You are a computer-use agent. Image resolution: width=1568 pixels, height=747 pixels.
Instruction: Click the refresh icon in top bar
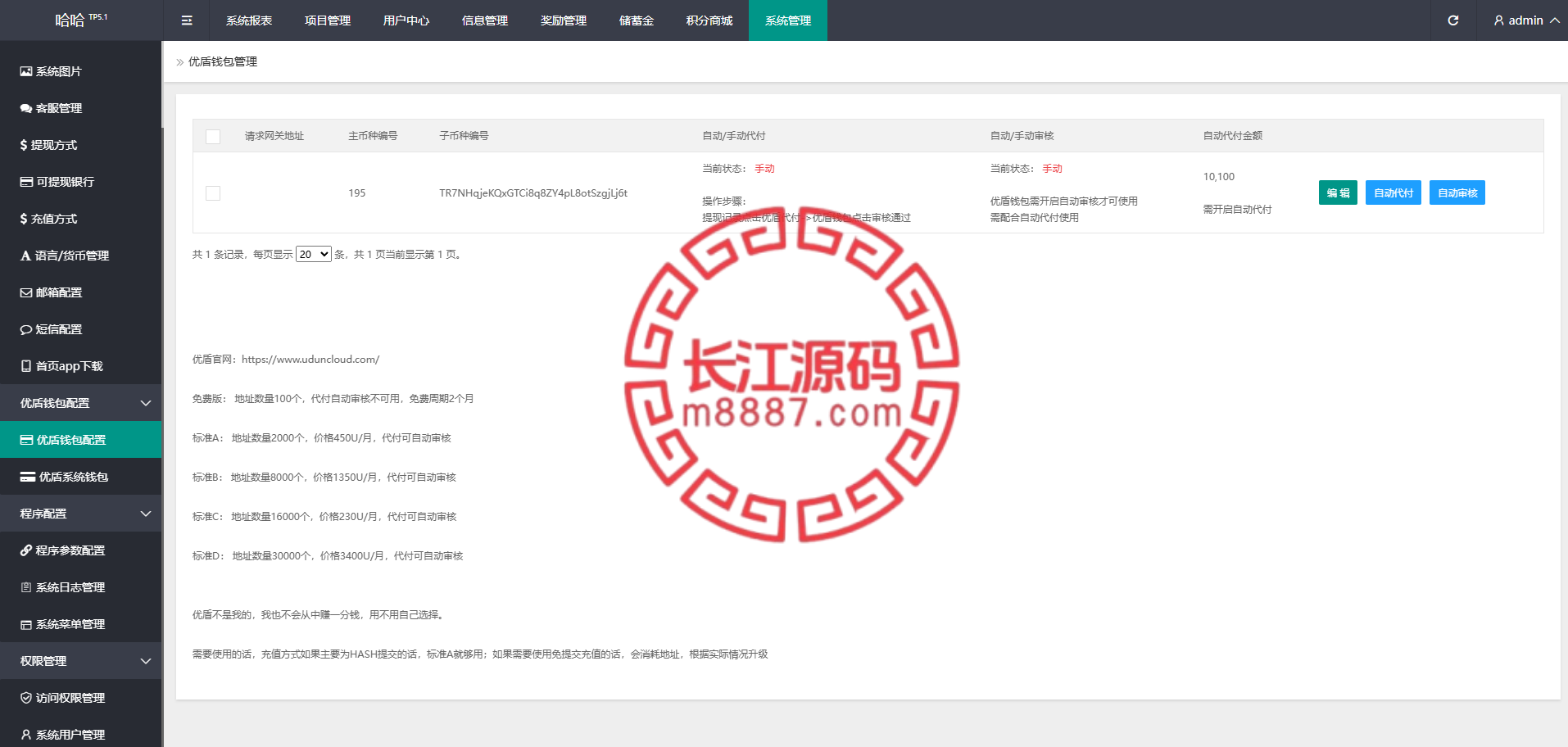[1452, 20]
